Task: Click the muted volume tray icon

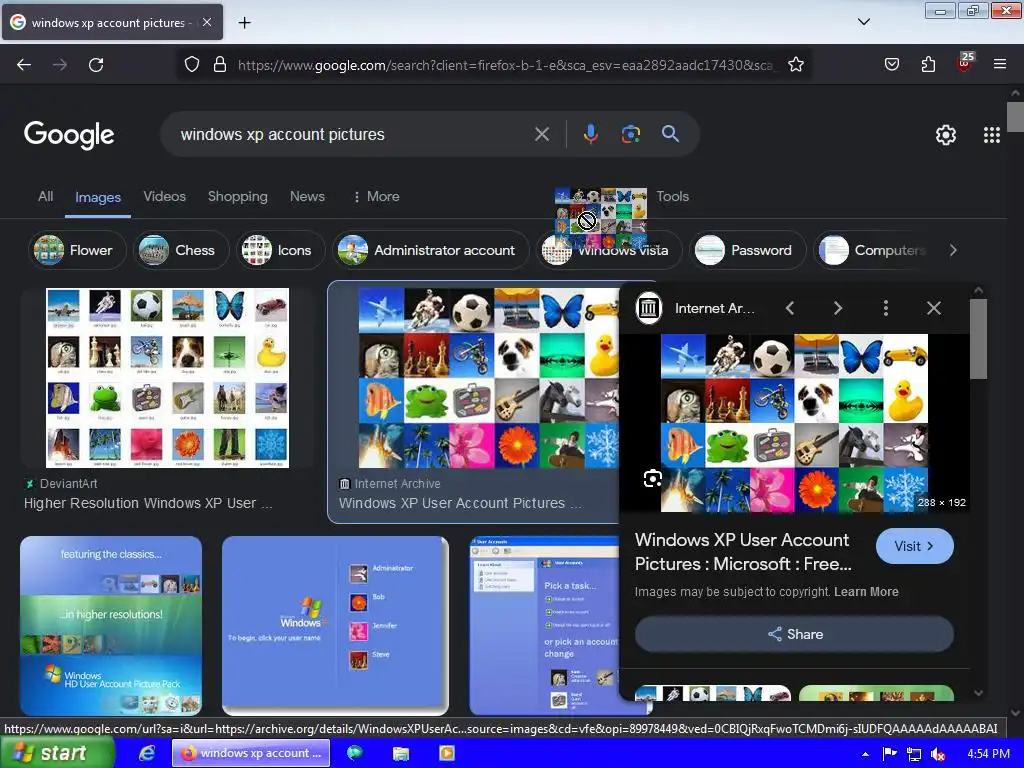Action: (x=938, y=754)
